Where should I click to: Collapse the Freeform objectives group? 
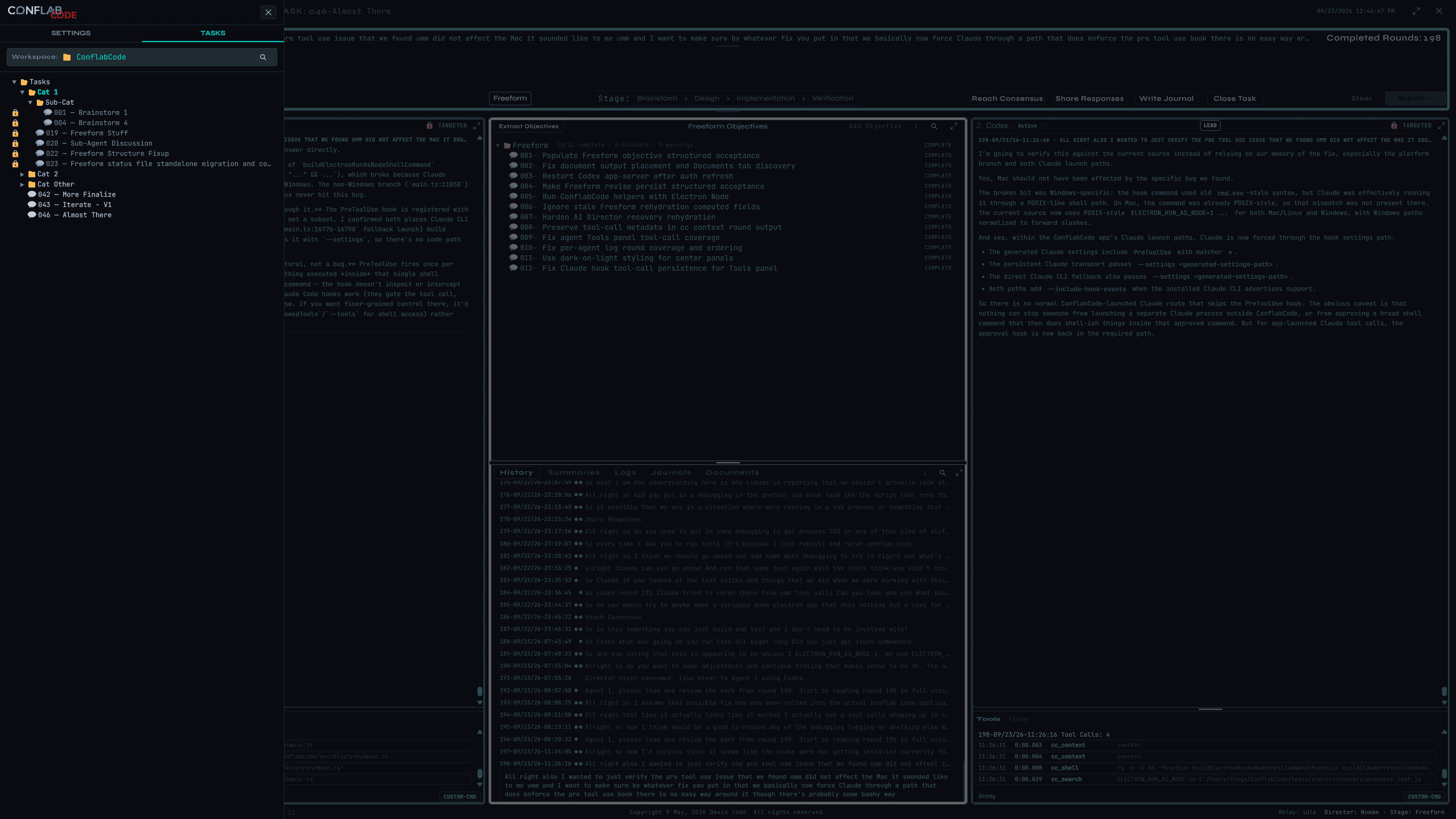point(498,146)
